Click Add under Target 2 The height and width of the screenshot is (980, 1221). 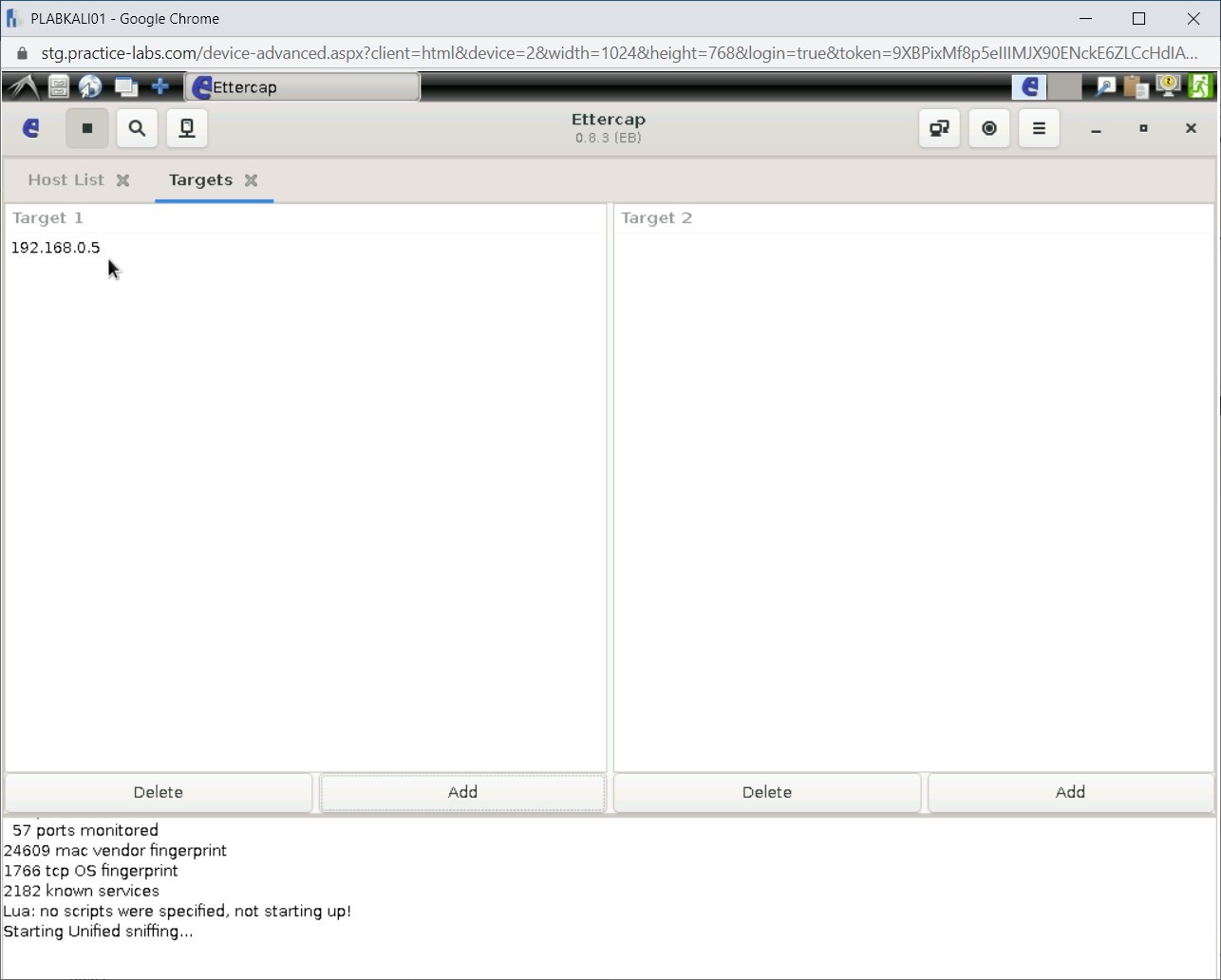pos(1069,792)
